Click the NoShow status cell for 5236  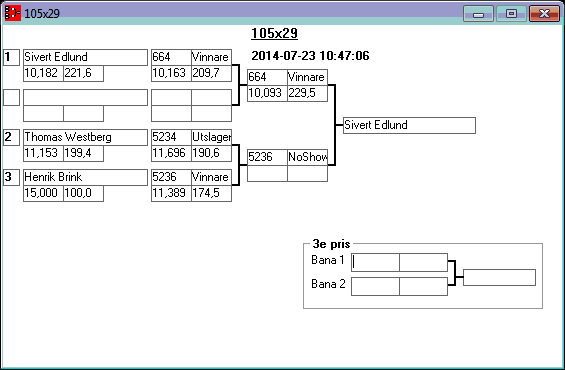(x=307, y=157)
